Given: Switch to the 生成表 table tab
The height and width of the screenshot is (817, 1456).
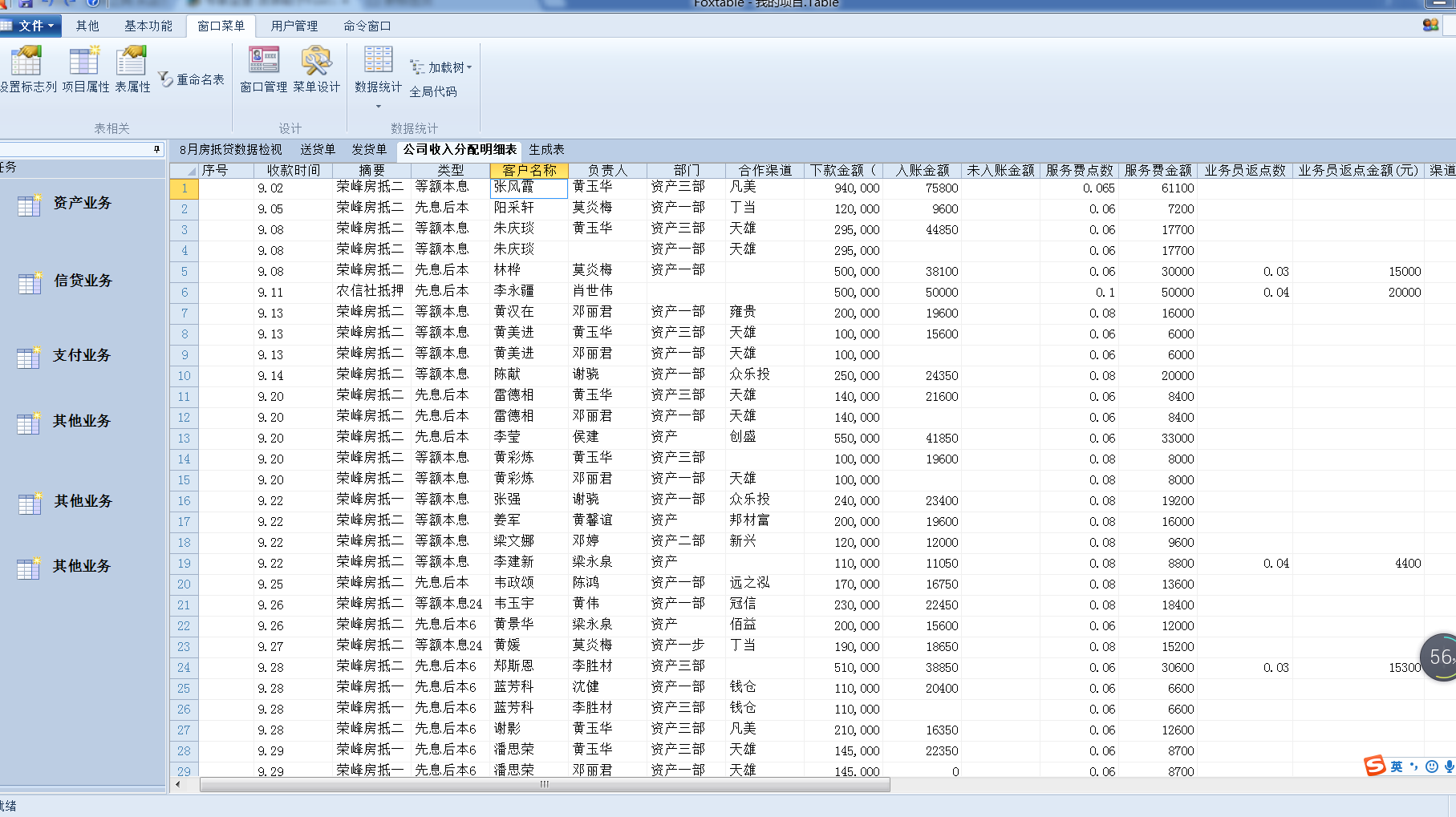Looking at the screenshot, I should coord(546,150).
